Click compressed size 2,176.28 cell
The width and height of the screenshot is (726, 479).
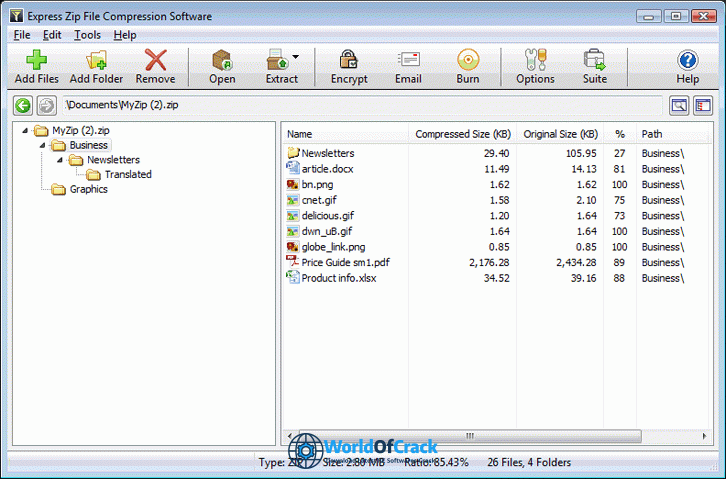(489, 262)
